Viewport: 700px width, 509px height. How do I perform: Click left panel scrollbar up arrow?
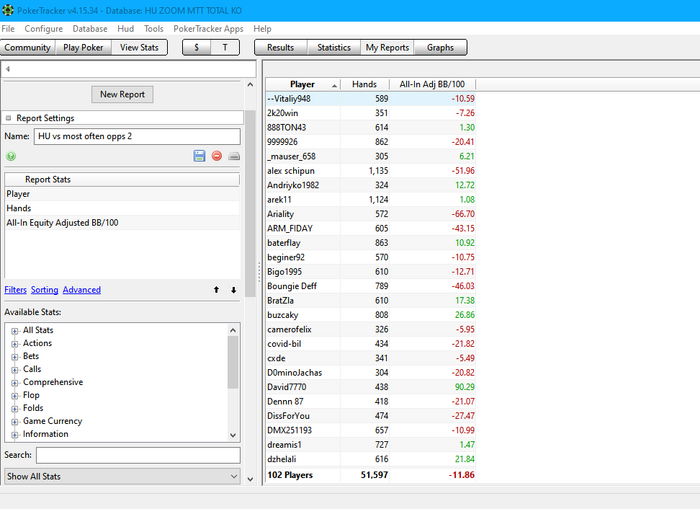(x=250, y=85)
